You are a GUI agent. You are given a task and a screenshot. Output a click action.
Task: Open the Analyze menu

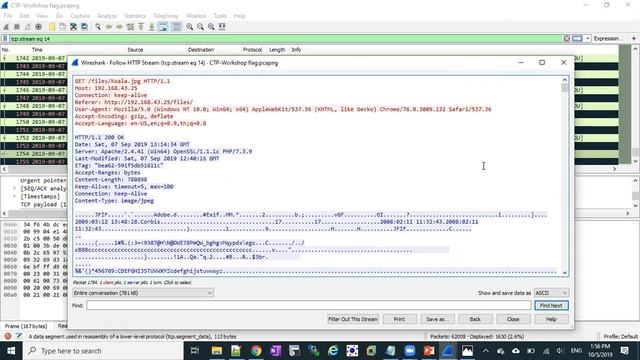(107, 16)
